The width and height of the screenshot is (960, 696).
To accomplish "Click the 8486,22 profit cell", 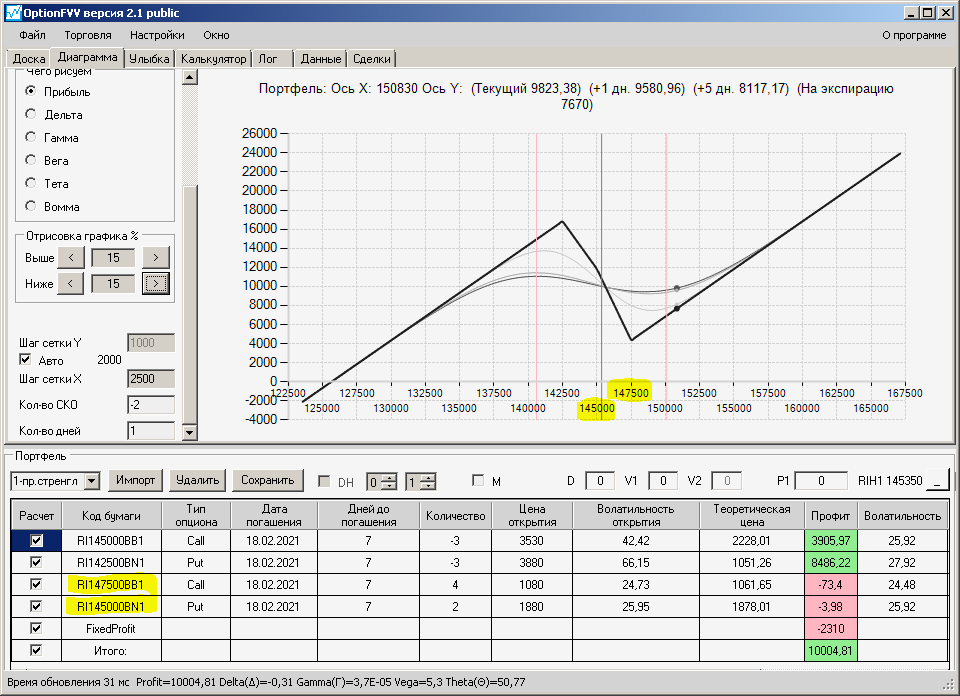I will point(831,563).
